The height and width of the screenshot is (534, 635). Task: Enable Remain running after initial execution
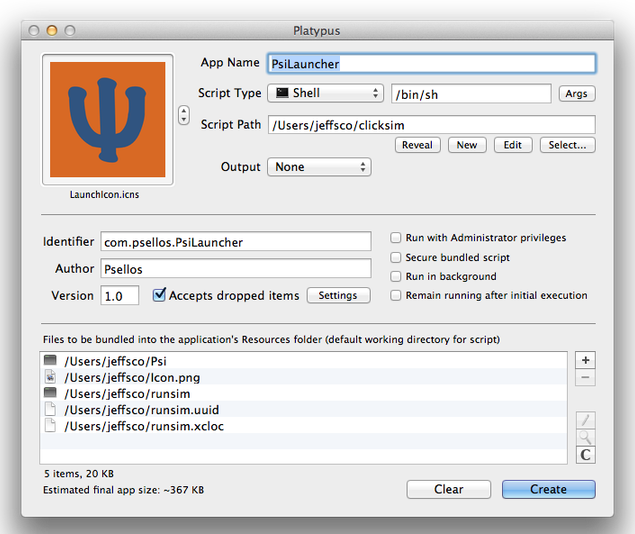coord(397,295)
